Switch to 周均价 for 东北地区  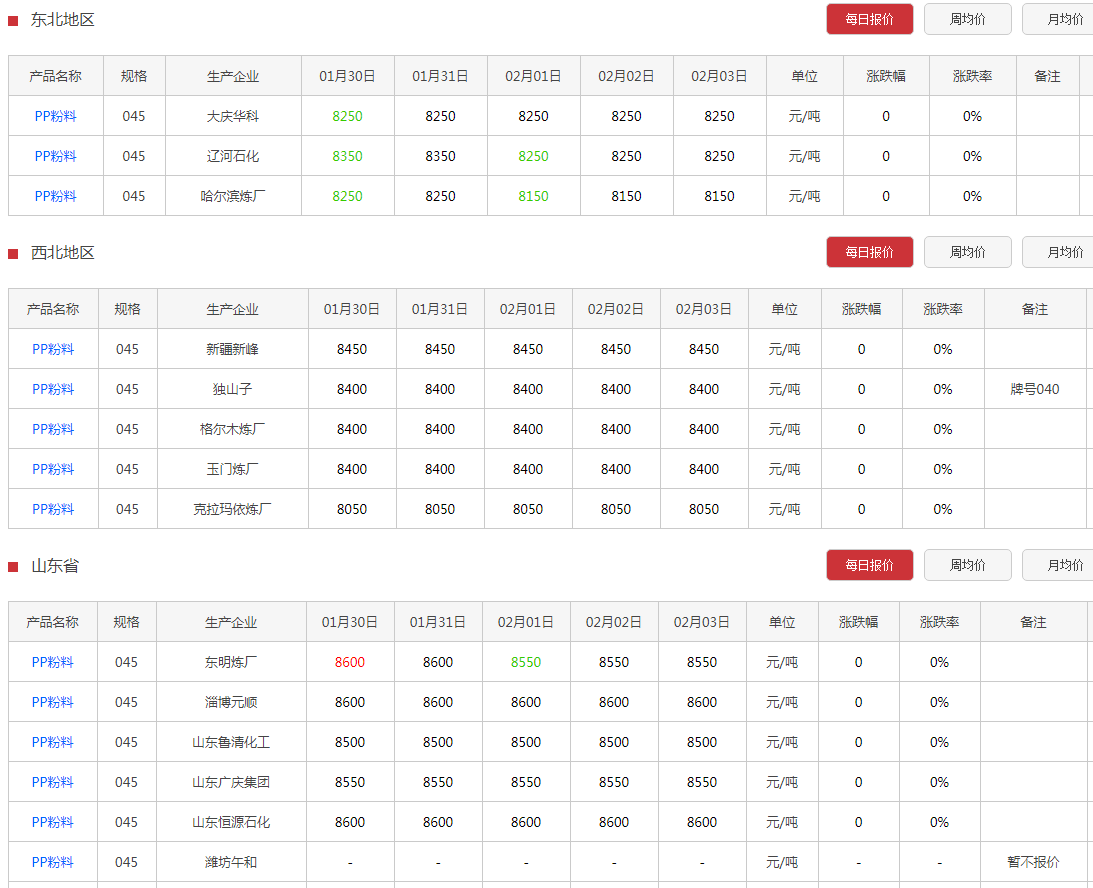tap(968, 20)
